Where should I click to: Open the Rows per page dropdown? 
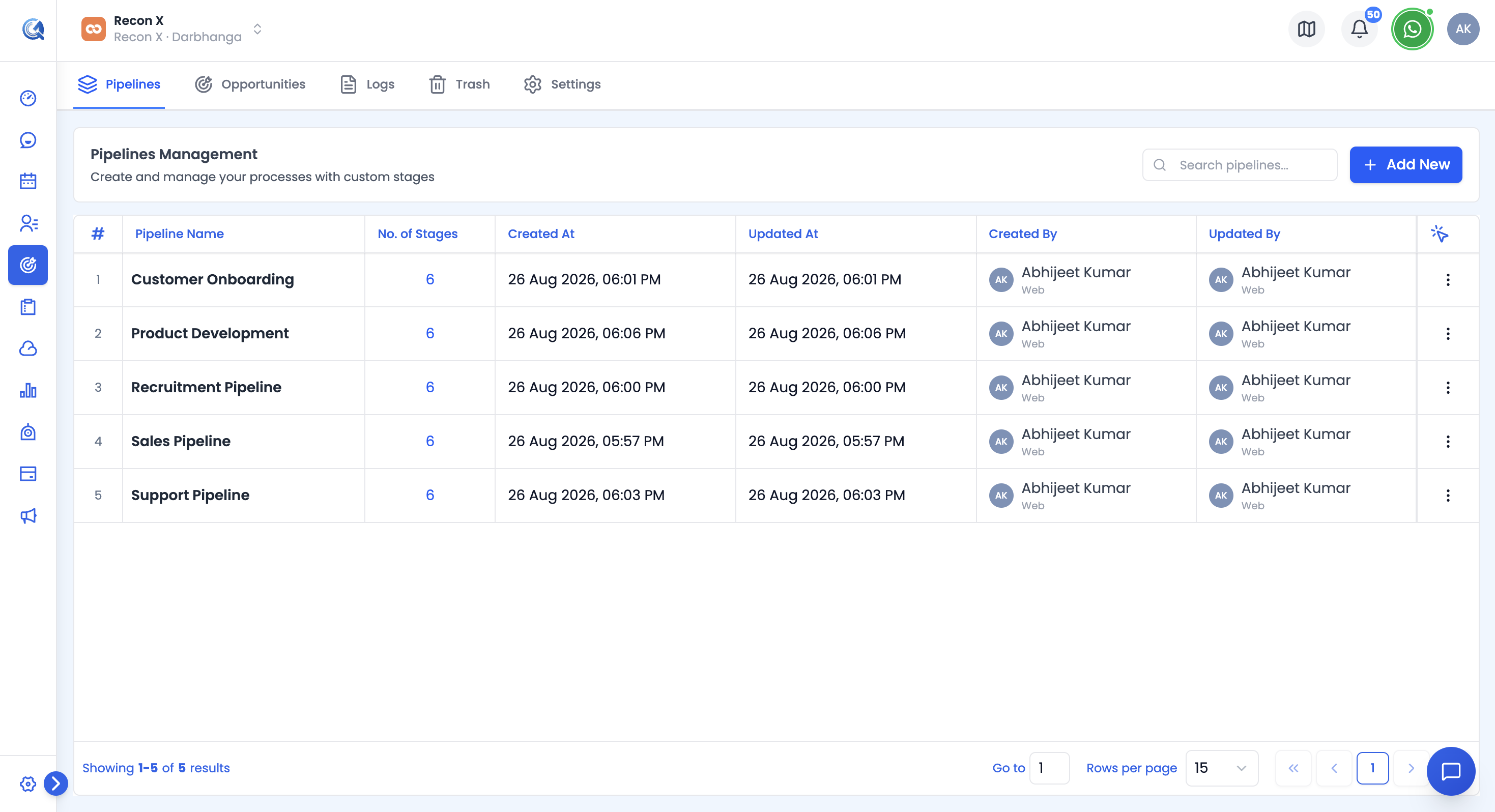coord(1221,768)
